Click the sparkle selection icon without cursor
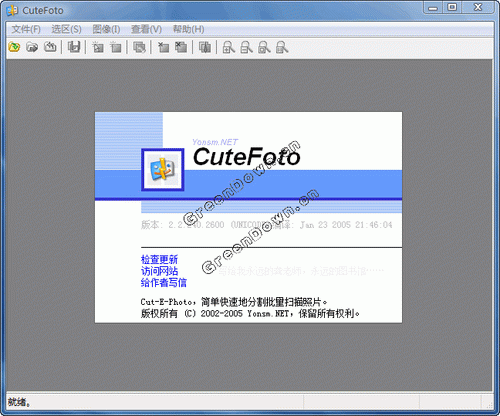 tap(116, 47)
